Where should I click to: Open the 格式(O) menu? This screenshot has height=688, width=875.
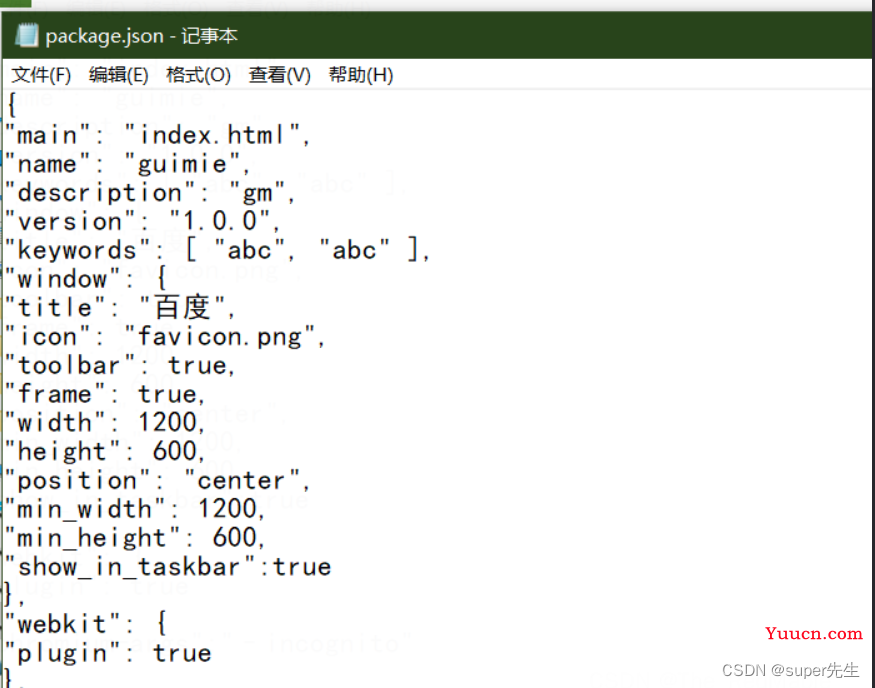[x=198, y=75]
